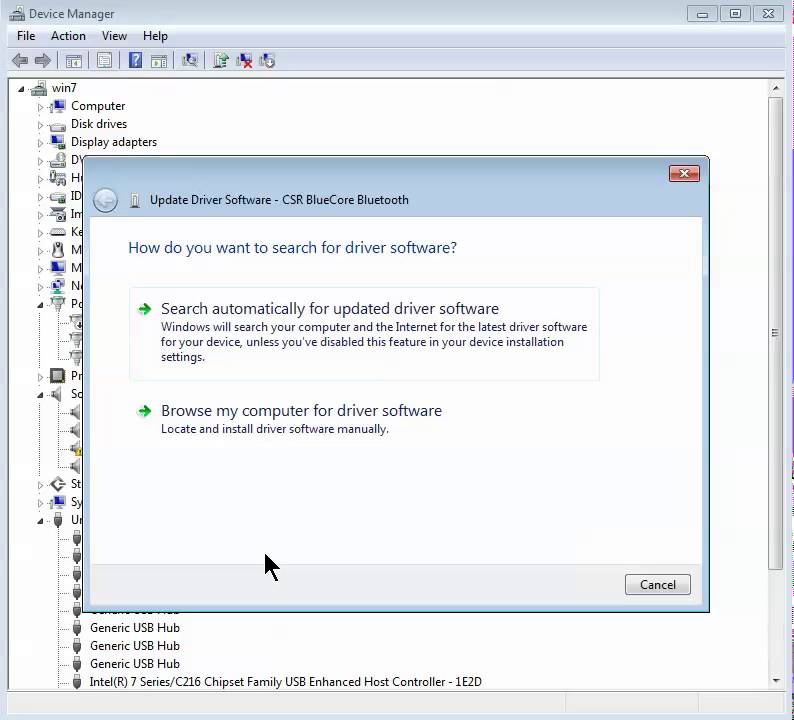Open Properties from the toolbar icon
Screen dimensions: 794x720
[104, 61]
